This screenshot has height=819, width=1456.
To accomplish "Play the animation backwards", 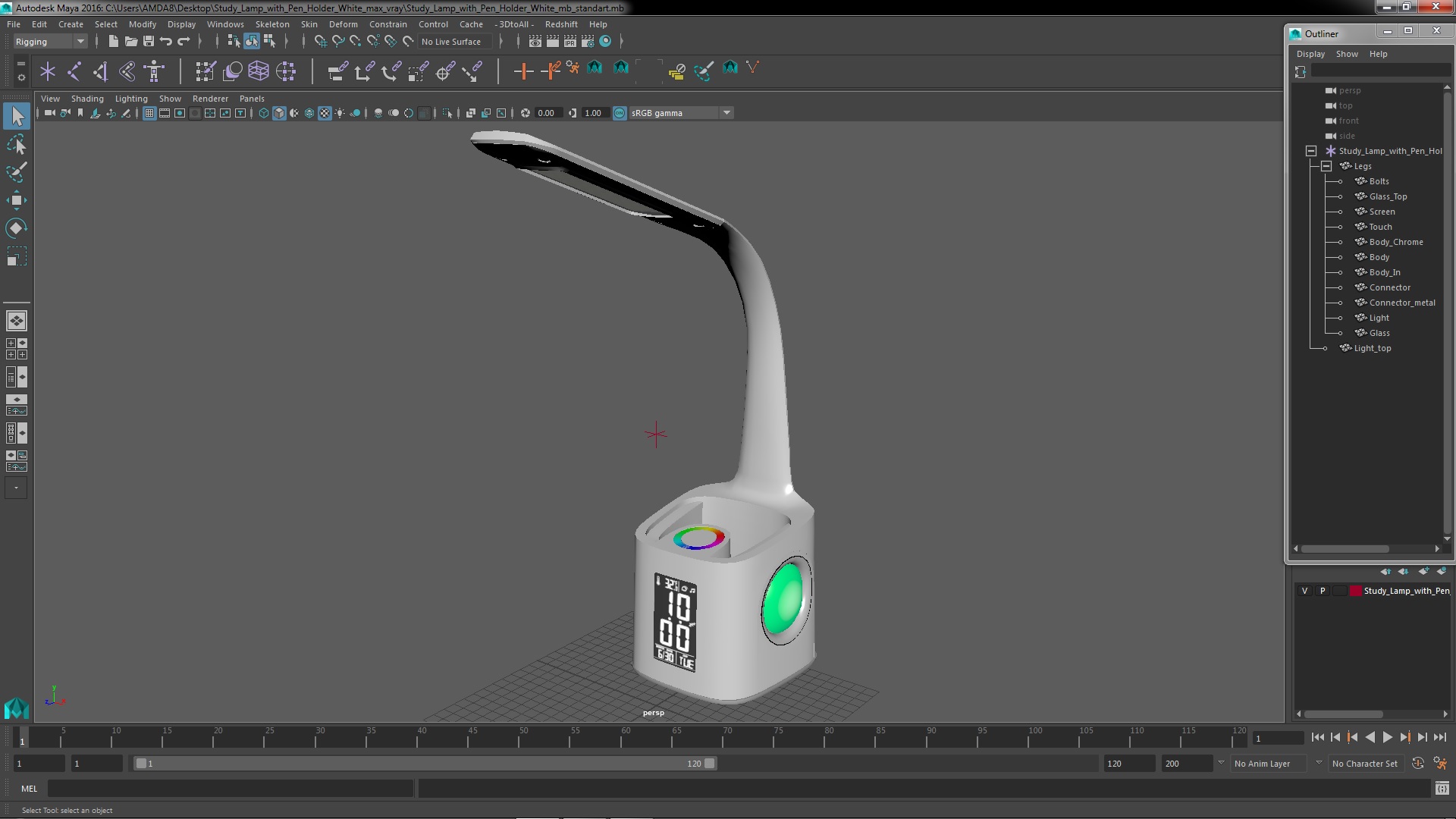I will coord(1370,737).
